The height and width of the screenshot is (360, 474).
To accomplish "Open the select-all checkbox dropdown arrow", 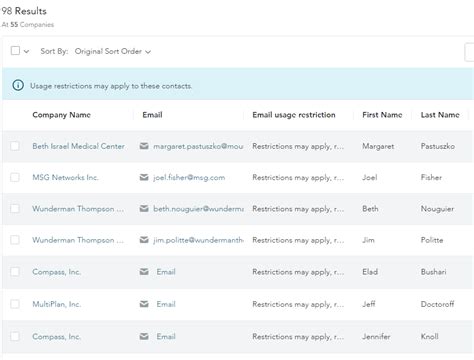I will tap(26, 51).
